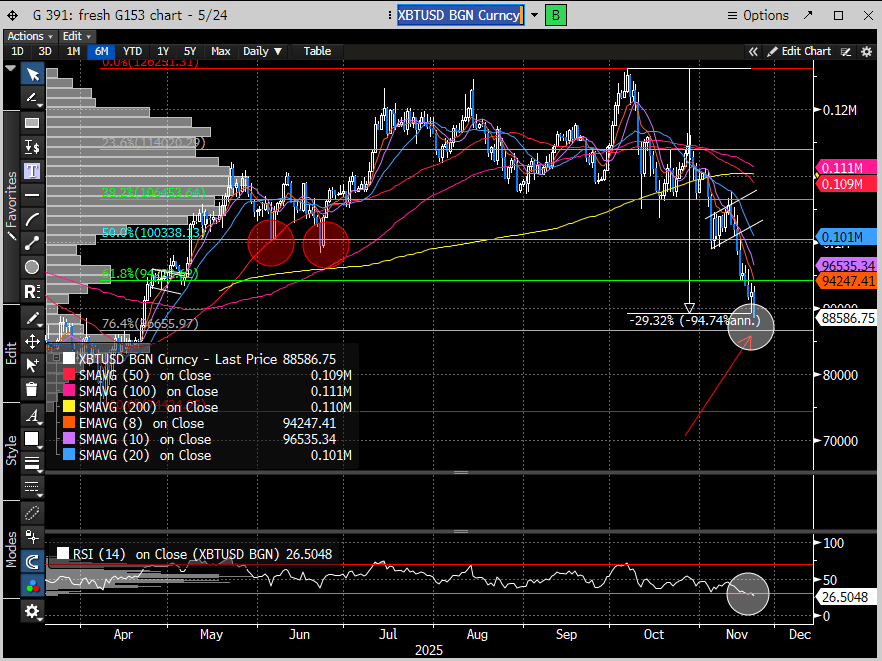Select the 3D range tab

pos(44,51)
